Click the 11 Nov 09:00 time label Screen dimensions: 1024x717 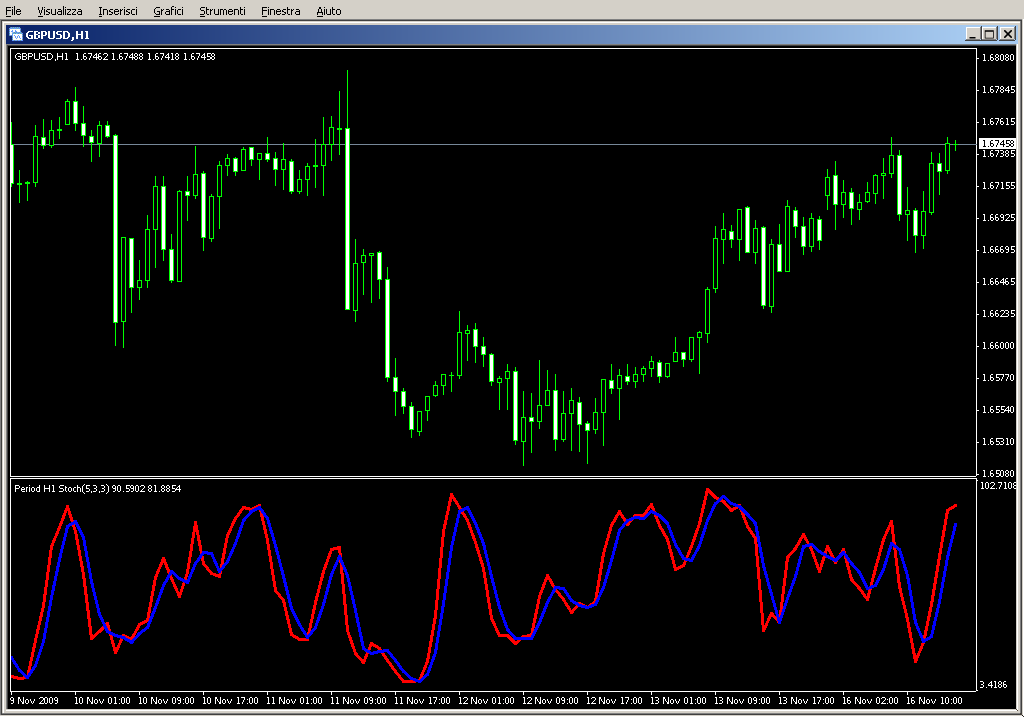point(358,701)
